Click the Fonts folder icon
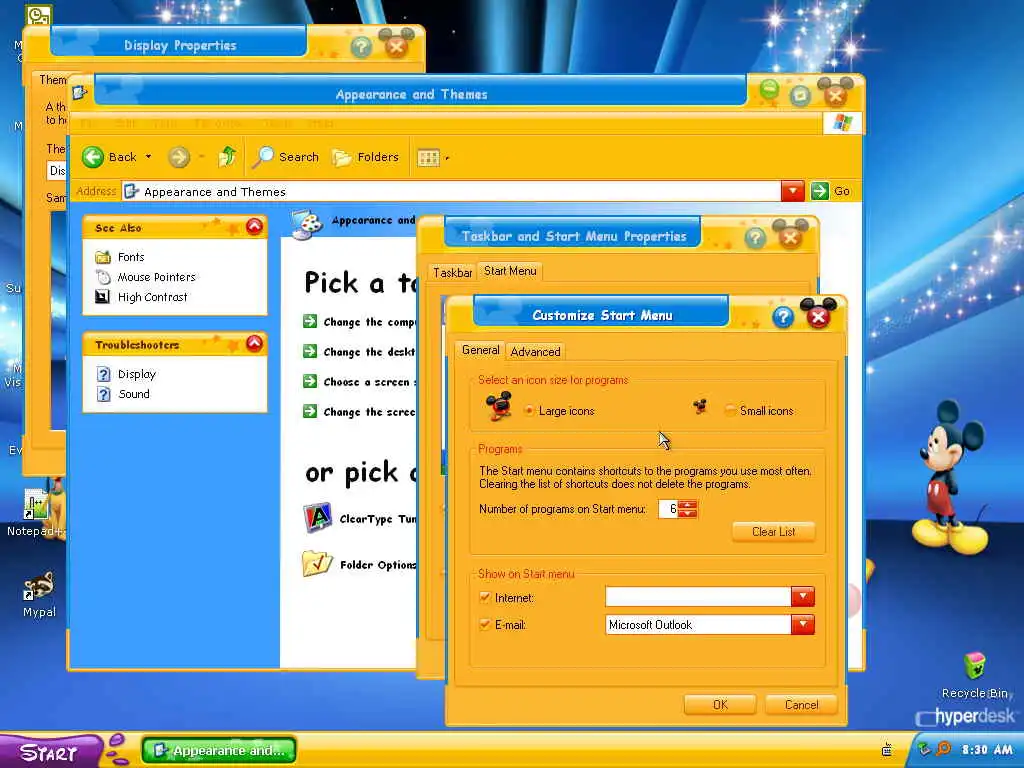 [103, 257]
